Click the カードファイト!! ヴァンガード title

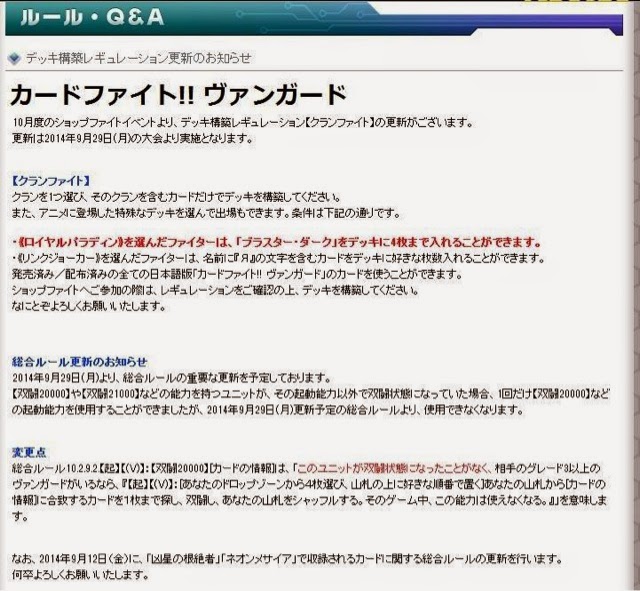pos(178,95)
